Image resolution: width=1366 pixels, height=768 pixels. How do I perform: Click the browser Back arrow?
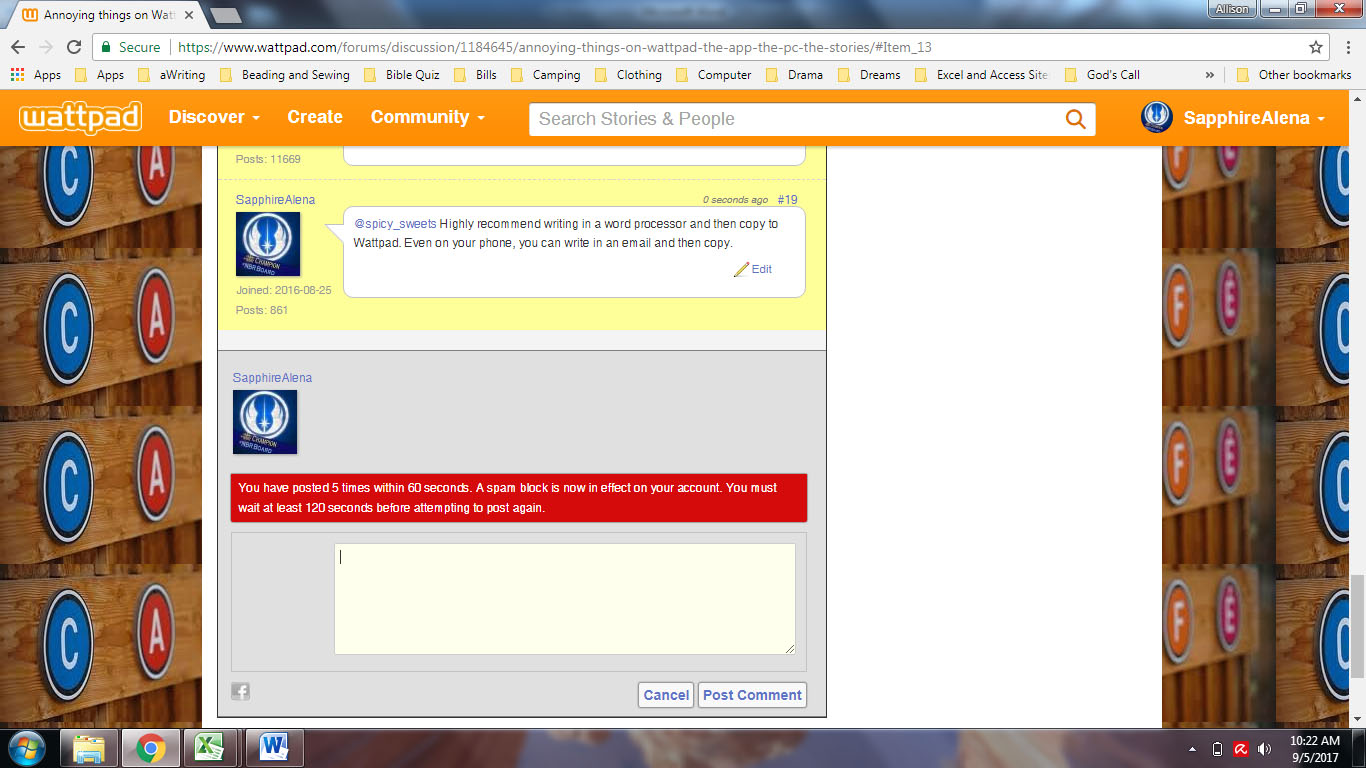point(18,47)
